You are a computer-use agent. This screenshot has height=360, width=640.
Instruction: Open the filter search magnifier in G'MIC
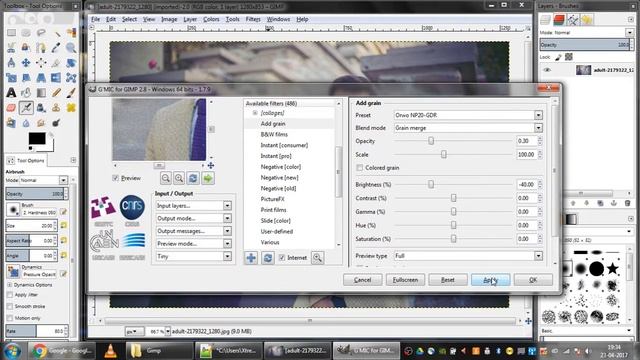[x=317, y=258]
